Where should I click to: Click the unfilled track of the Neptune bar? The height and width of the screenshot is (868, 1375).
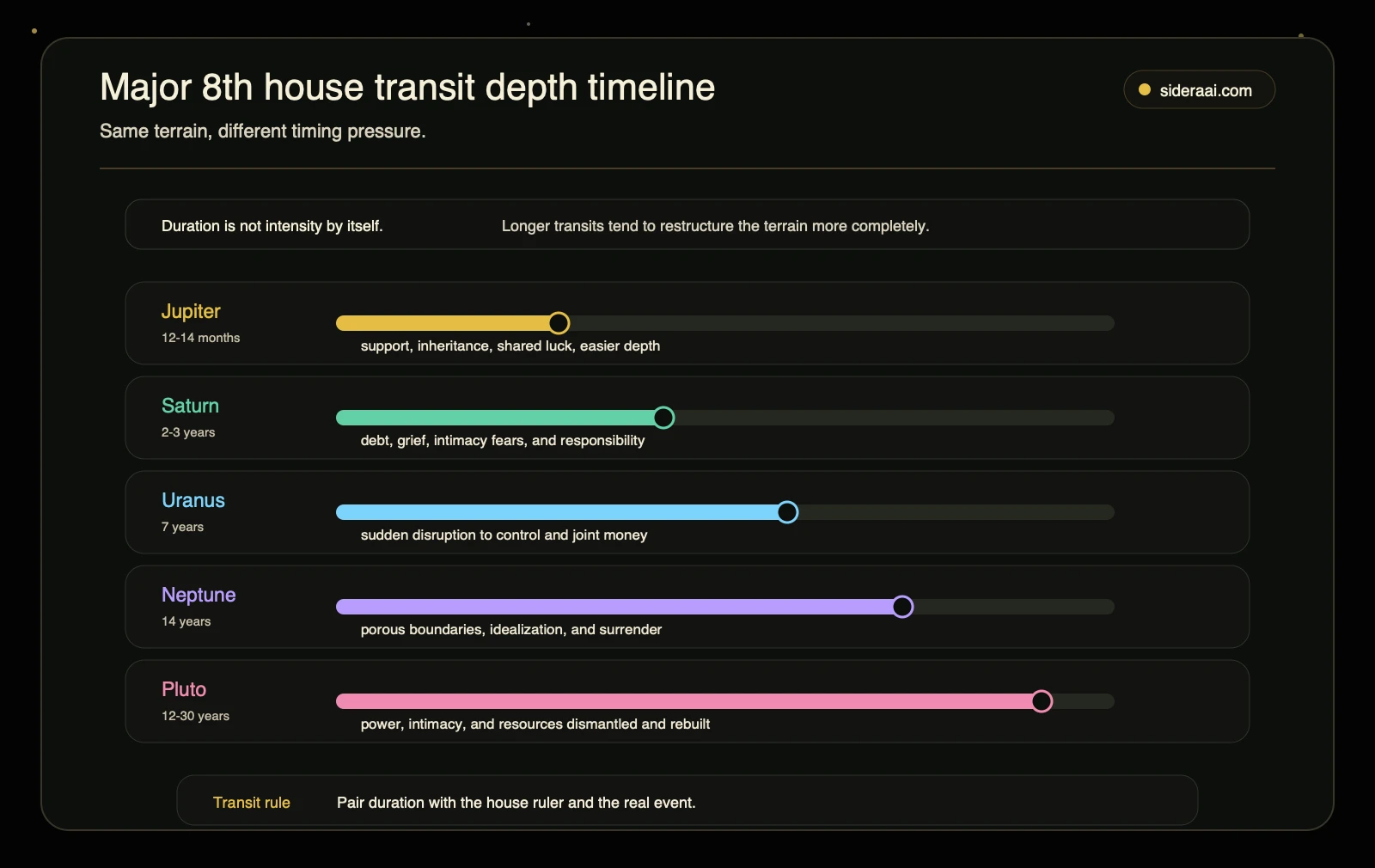coord(1014,607)
